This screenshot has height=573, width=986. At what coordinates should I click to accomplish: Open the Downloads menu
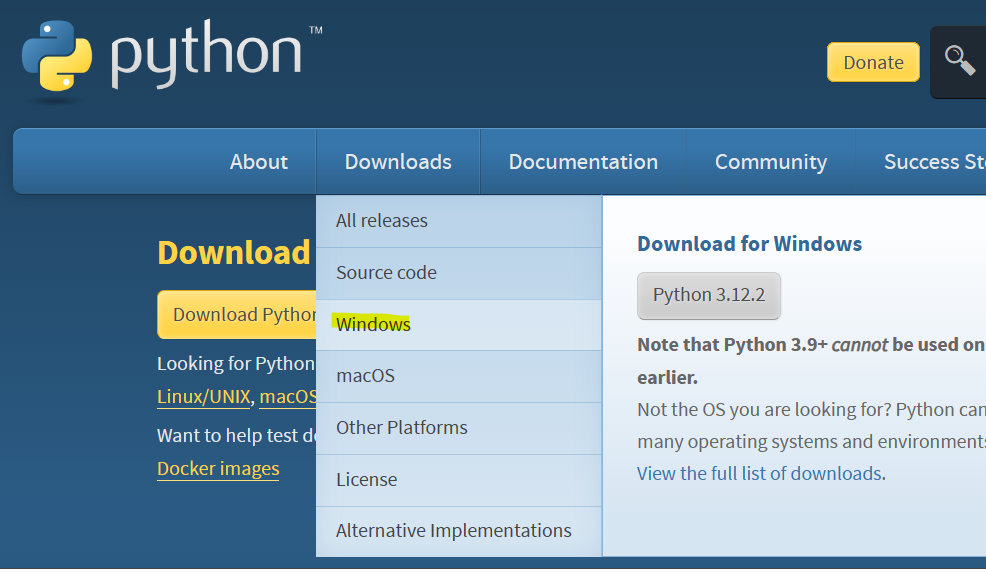tap(398, 162)
